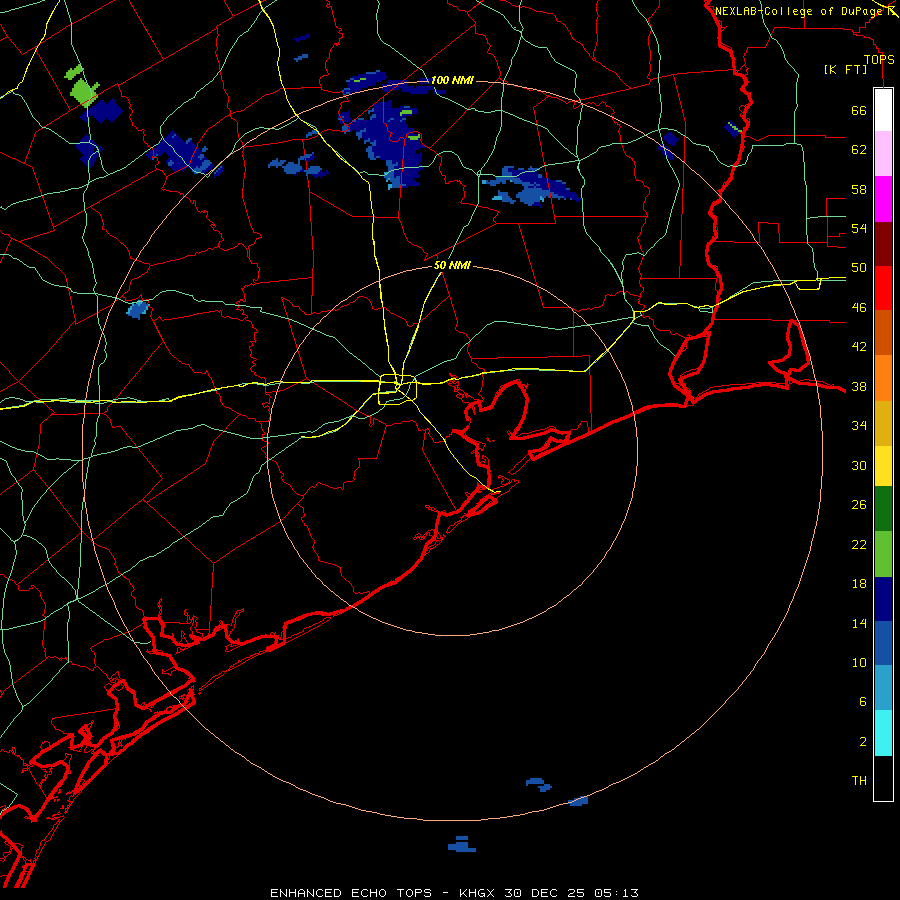Click the "ENHANCED ECHO TOPS" caption text
Viewport: 900px width, 900px height.
(x=351, y=893)
